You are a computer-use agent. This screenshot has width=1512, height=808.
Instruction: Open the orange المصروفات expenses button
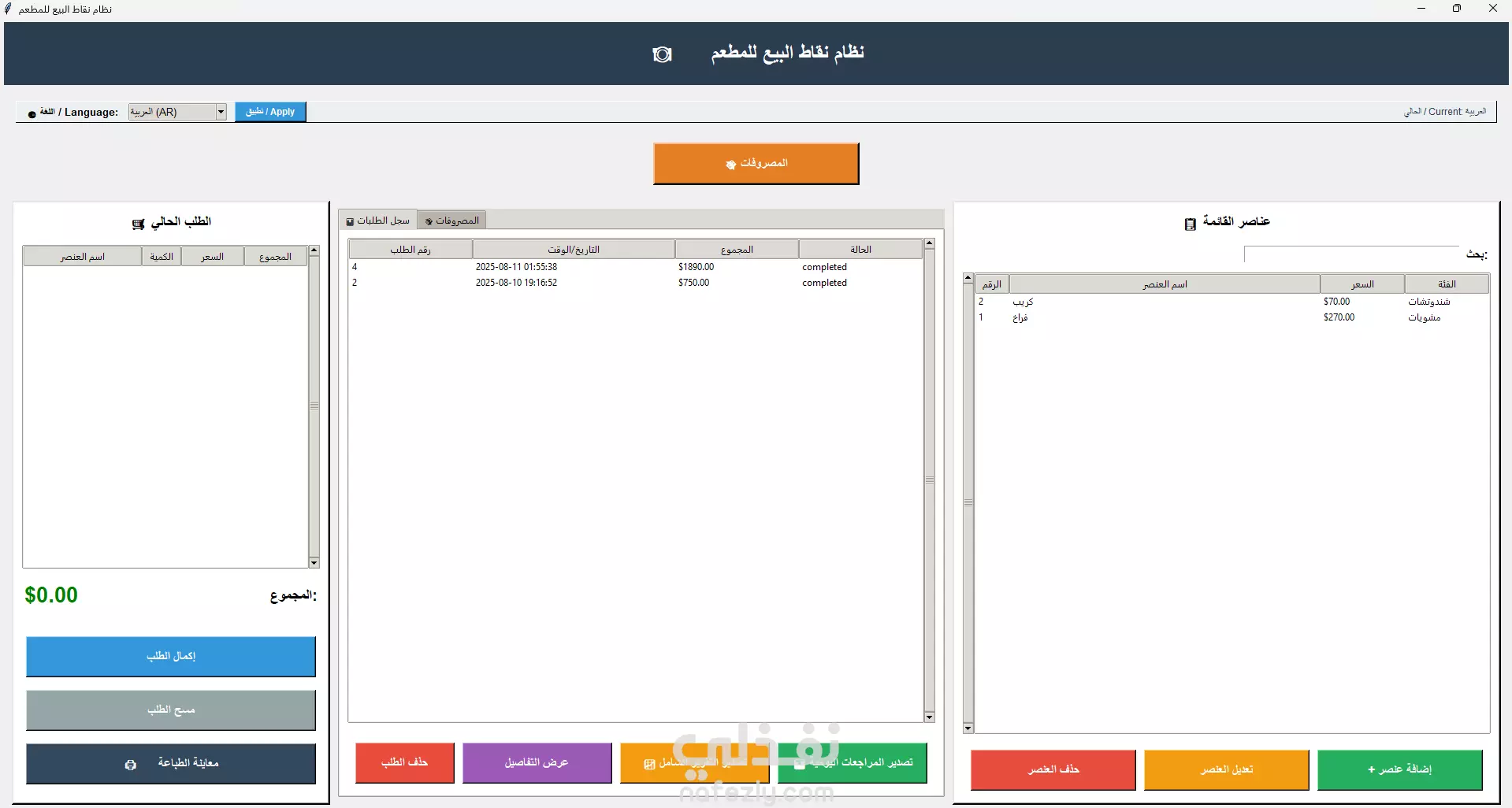point(756,164)
